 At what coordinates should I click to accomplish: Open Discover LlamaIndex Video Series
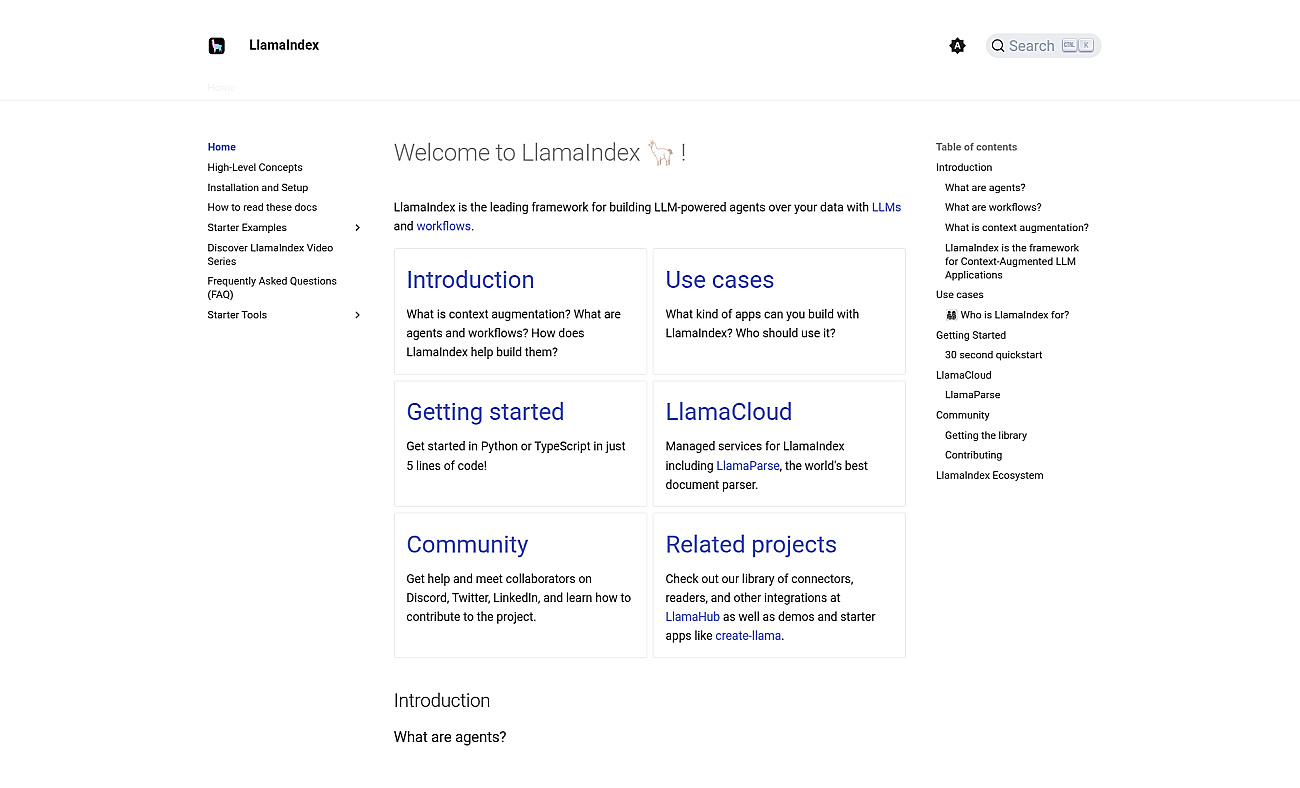pos(270,254)
